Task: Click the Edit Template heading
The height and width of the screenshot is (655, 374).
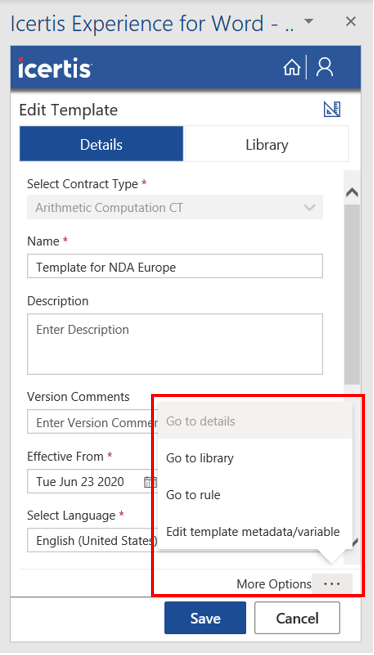Action: (69, 110)
